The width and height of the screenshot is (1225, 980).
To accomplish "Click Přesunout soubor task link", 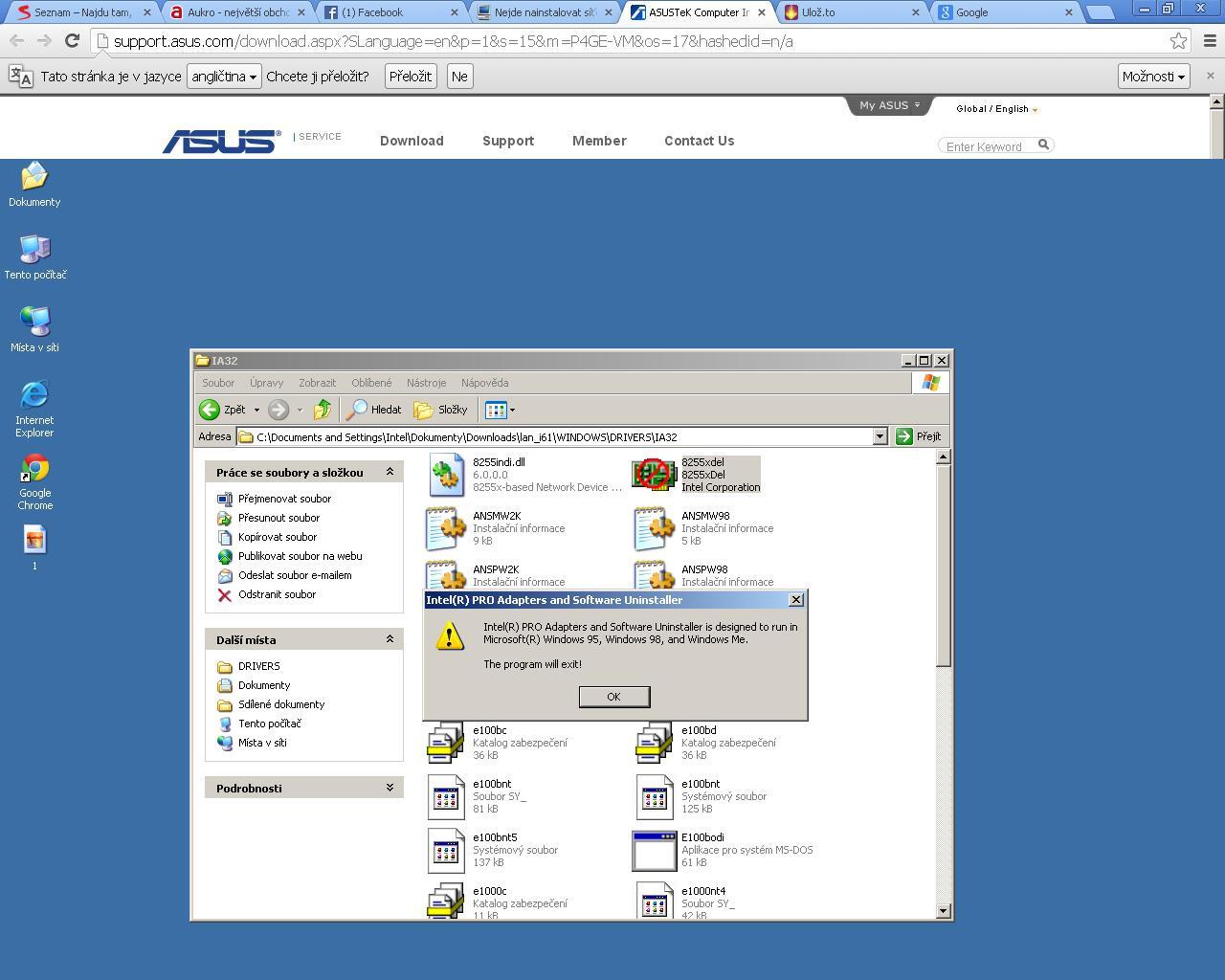I will tap(278, 518).
